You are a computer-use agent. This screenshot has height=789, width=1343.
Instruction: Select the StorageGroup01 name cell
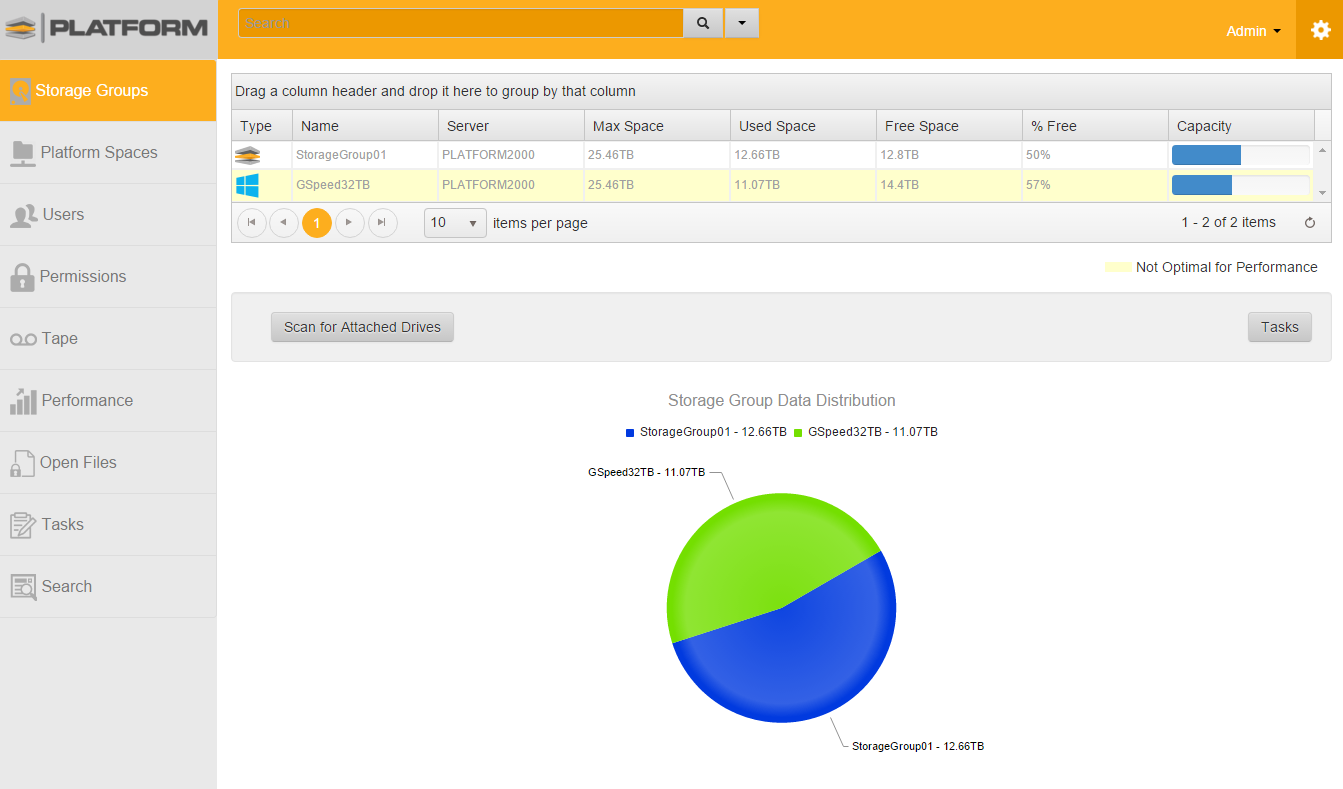[365, 155]
